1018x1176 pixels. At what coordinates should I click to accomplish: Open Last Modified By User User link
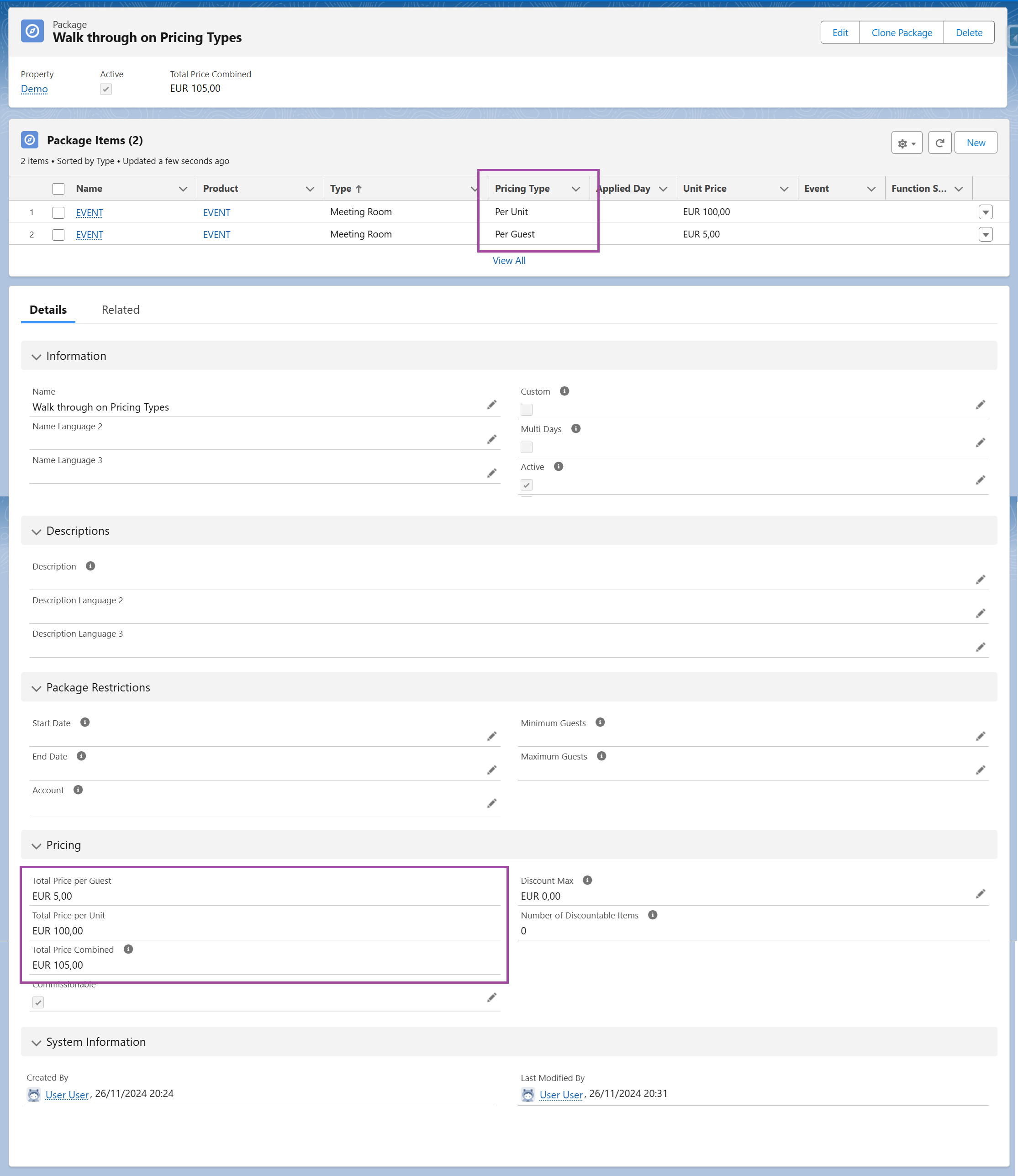561,1094
